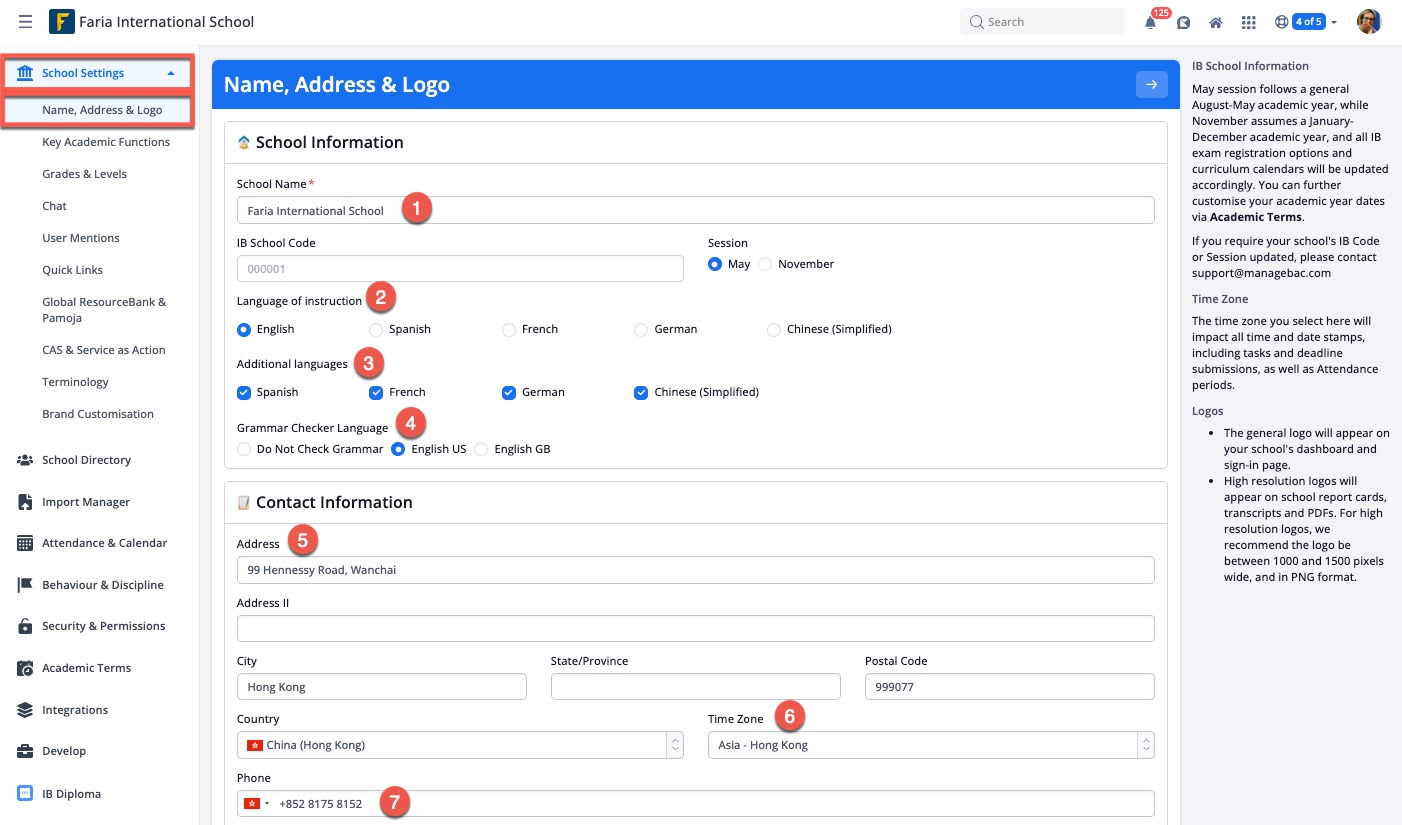The image size is (1402, 825).
Task: Open Grades & Levels settings
Action: click(84, 174)
